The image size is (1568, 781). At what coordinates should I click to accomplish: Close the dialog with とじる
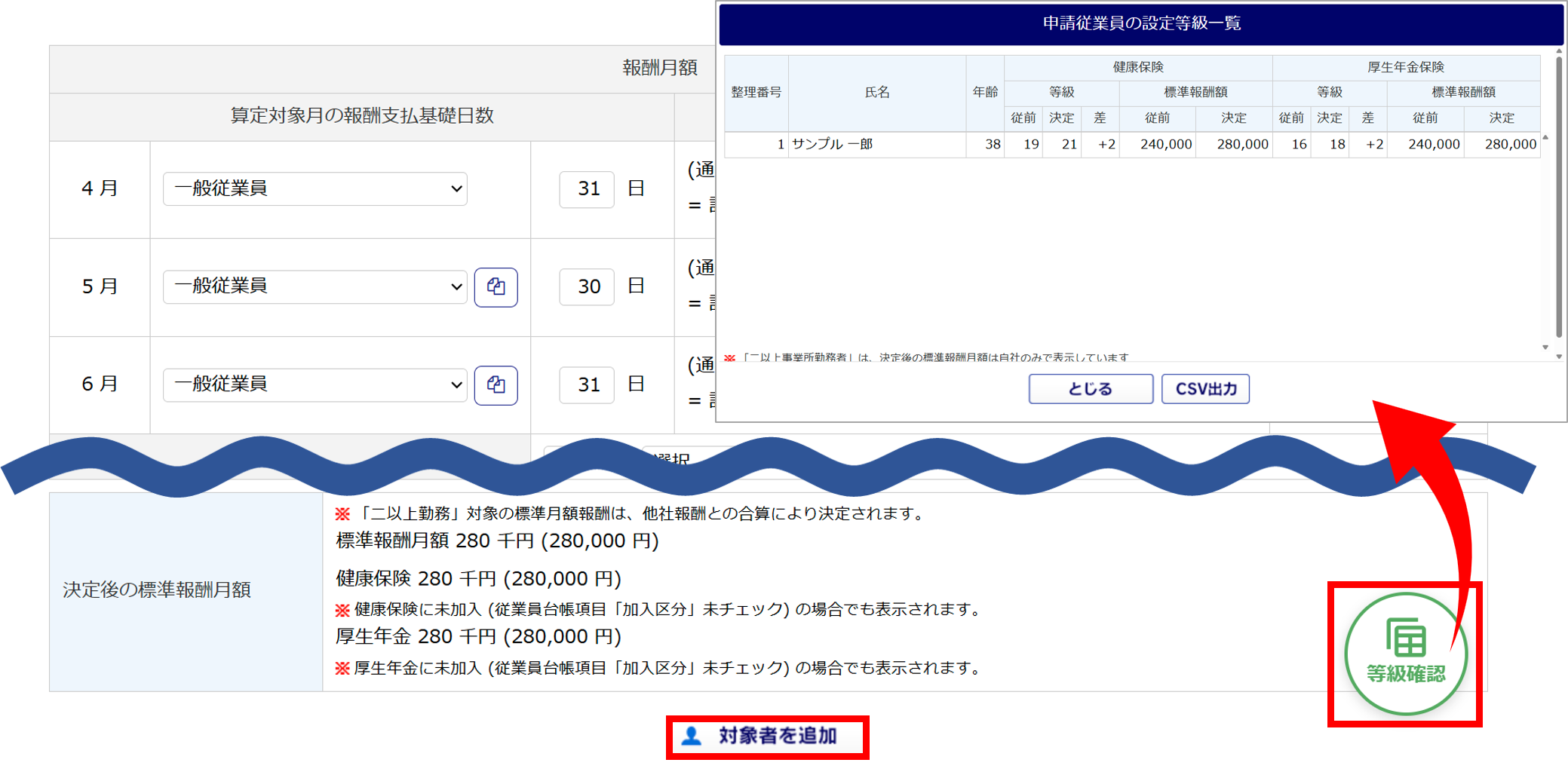[1090, 389]
